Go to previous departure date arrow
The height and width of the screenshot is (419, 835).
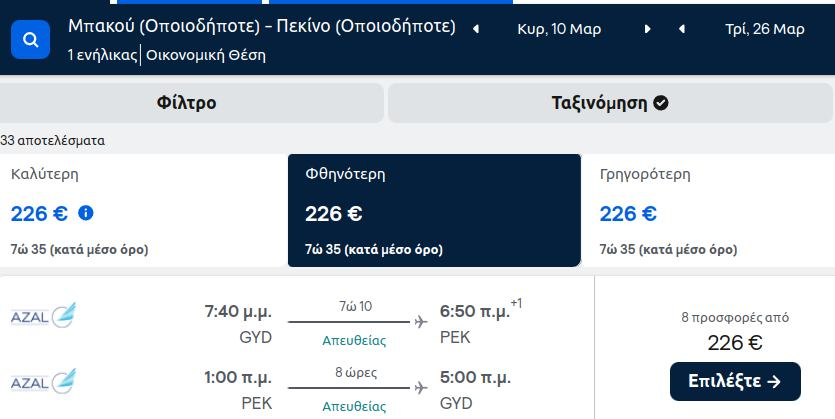point(476,29)
